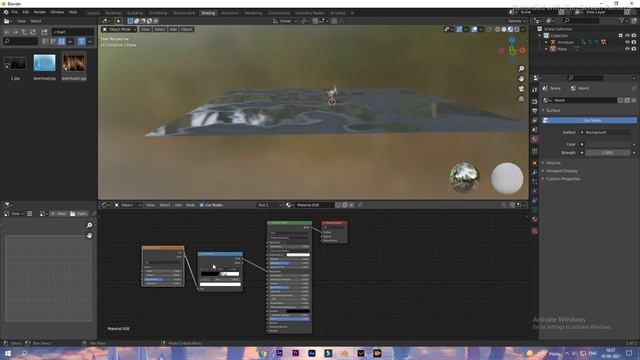Click the blue Use Nodes button in World
Screen dimensions: 640x360
(589, 120)
